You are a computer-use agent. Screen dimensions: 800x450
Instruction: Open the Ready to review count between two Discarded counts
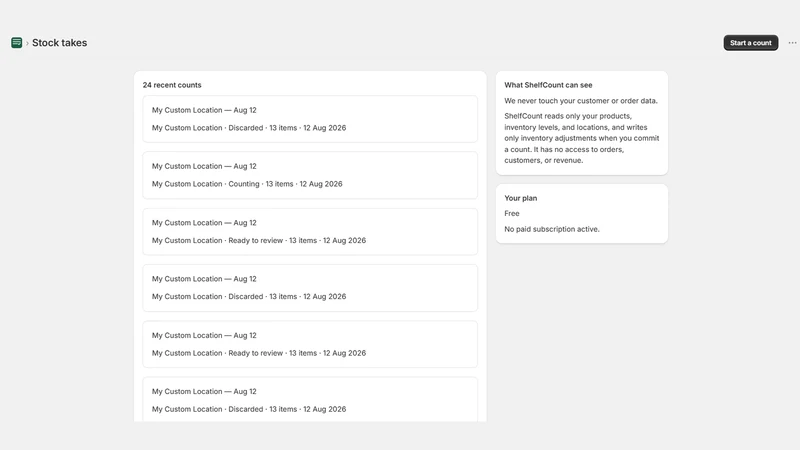pyautogui.click(x=310, y=344)
